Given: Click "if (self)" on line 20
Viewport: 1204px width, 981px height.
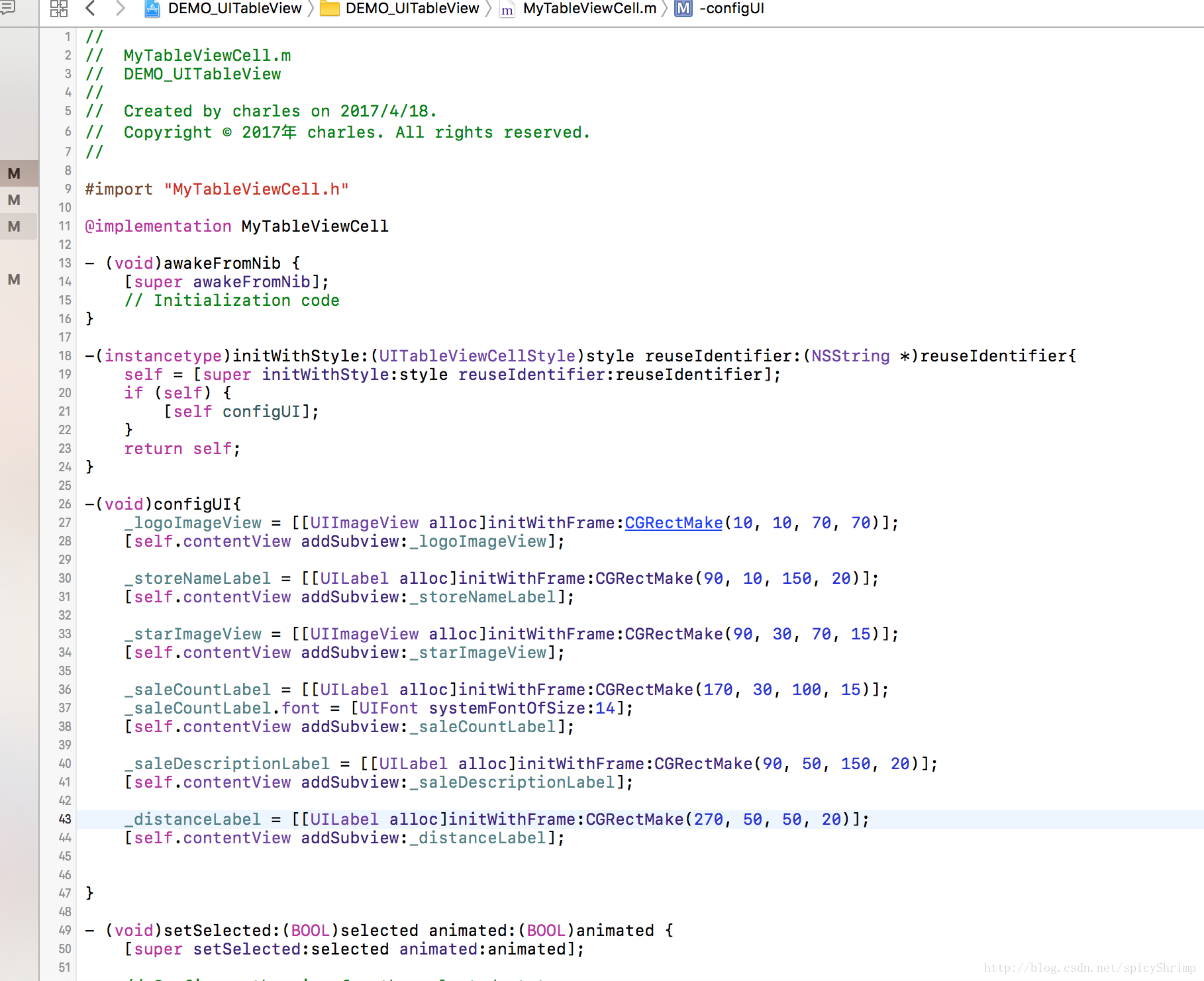Looking at the screenshot, I should [x=168, y=393].
